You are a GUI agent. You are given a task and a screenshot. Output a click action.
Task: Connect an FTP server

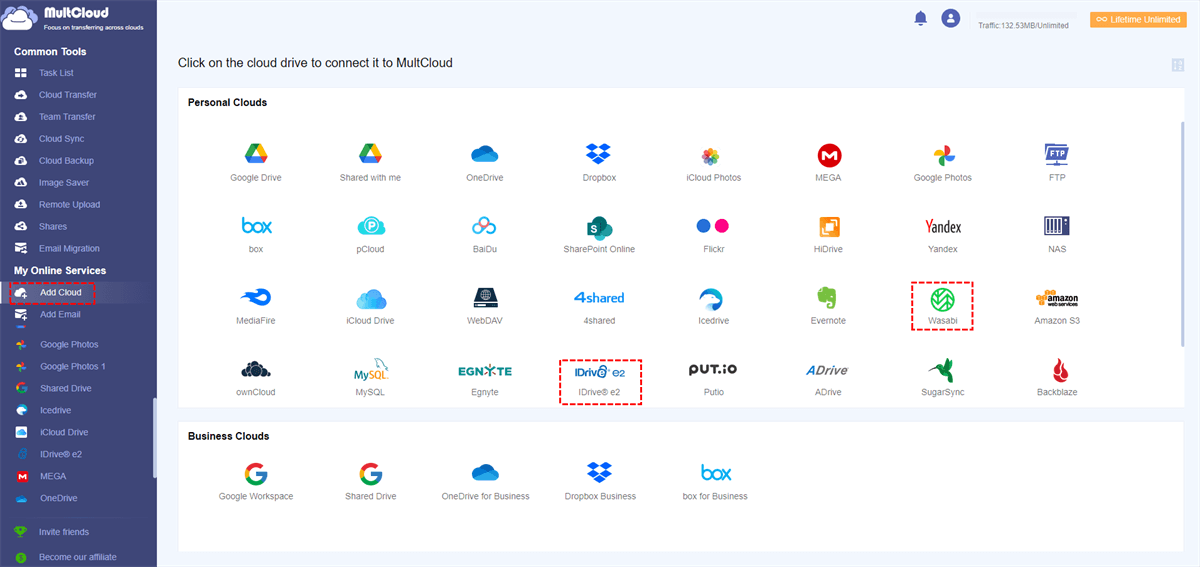tap(1057, 163)
